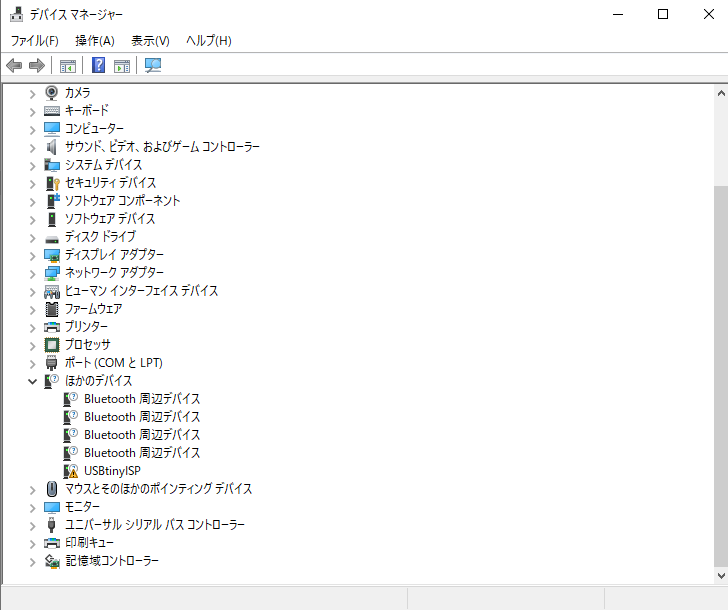Click the vertical scrollbar thumb

pos(721,376)
